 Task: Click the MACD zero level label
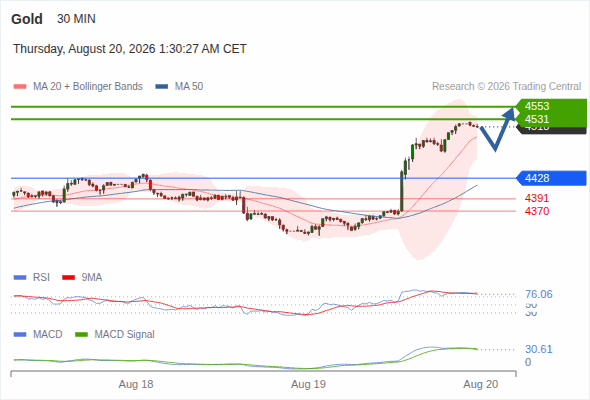click(528, 362)
